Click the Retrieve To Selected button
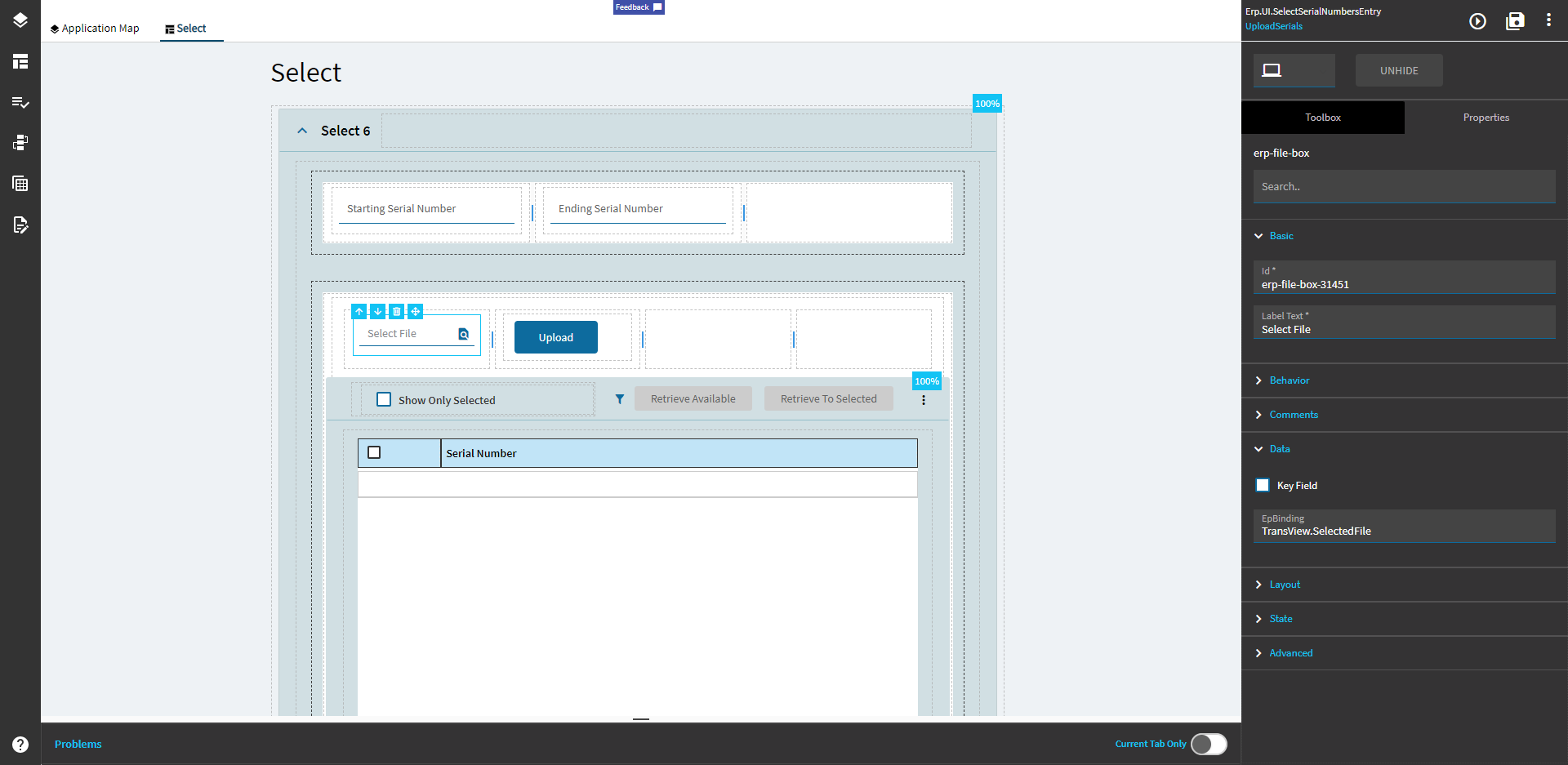 click(x=829, y=398)
